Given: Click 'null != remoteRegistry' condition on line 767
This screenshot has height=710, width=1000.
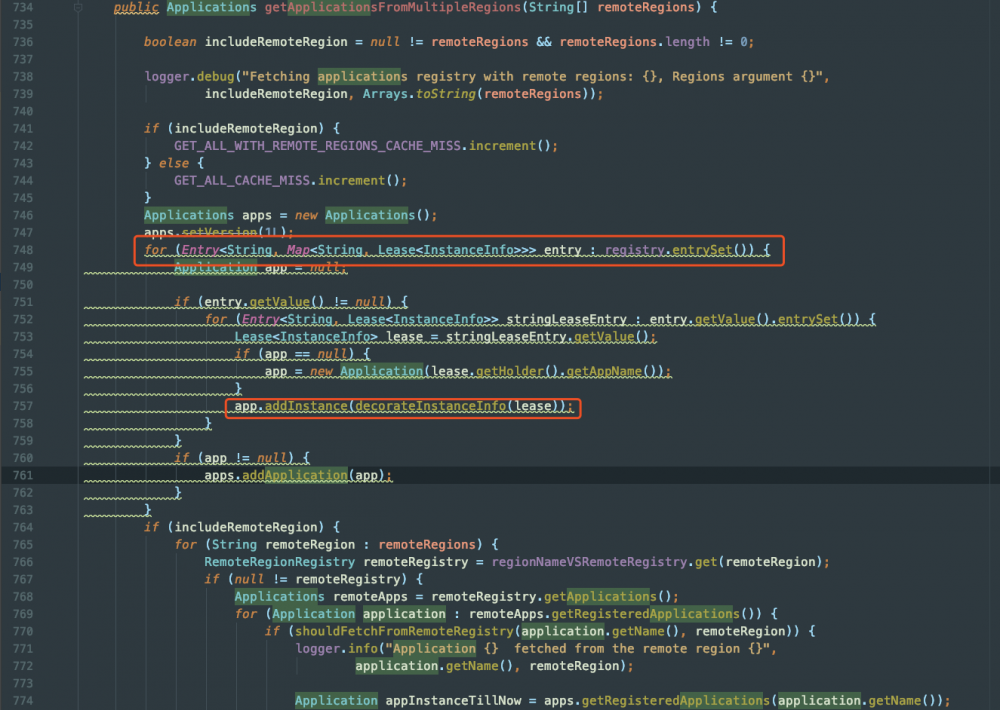Looking at the screenshot, I should point(317,579).
